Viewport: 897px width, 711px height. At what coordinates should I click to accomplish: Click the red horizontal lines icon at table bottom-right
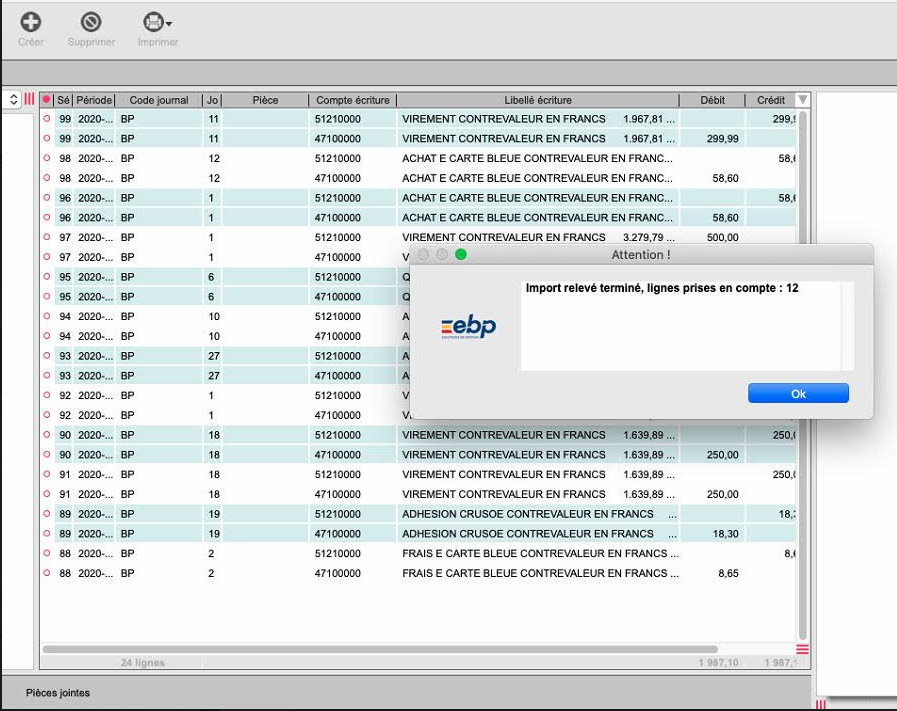803,649
